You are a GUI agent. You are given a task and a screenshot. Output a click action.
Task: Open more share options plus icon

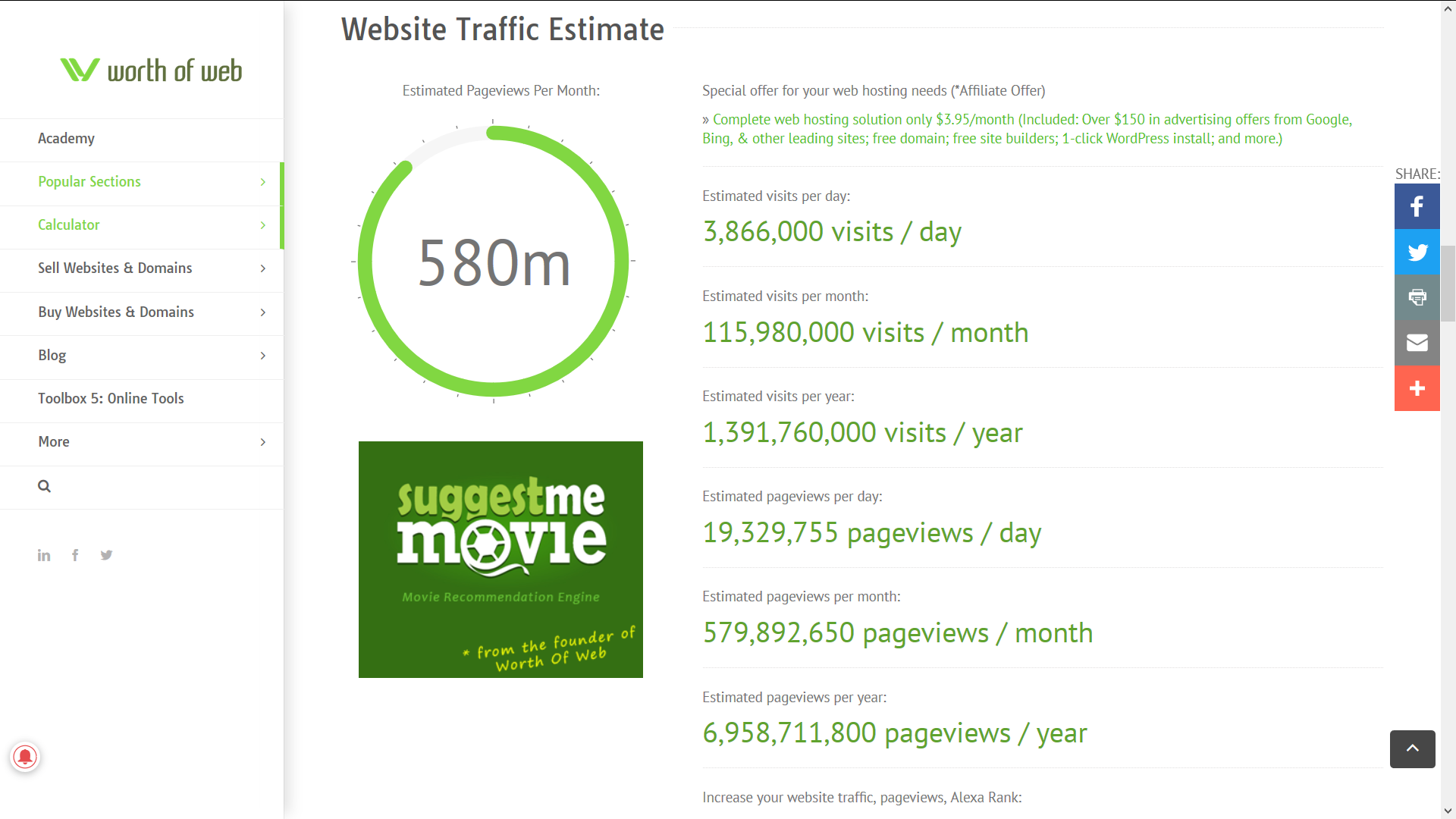[x=1417, y=388]
